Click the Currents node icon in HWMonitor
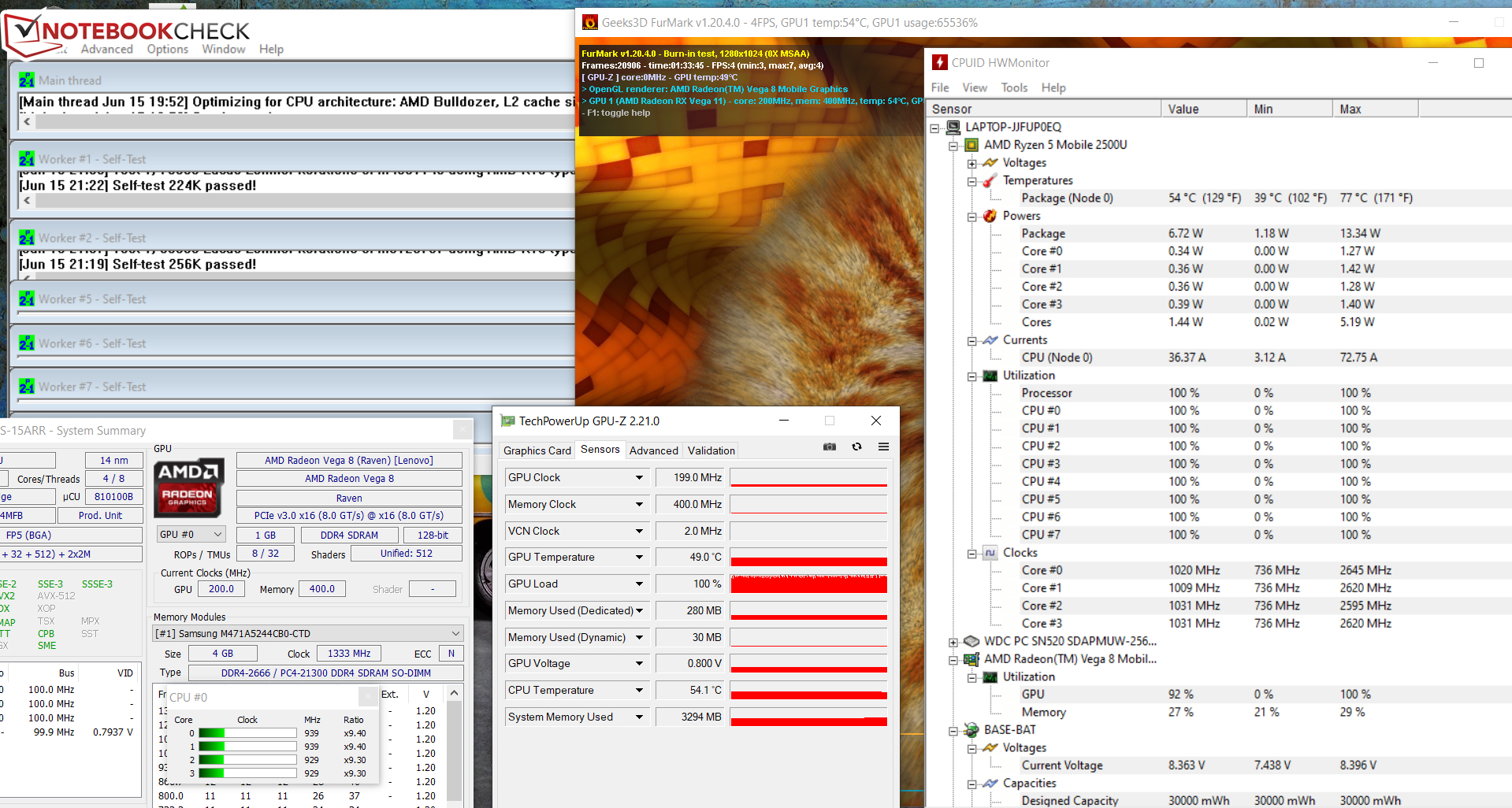 pyautogui.click(x=990, y=340)
